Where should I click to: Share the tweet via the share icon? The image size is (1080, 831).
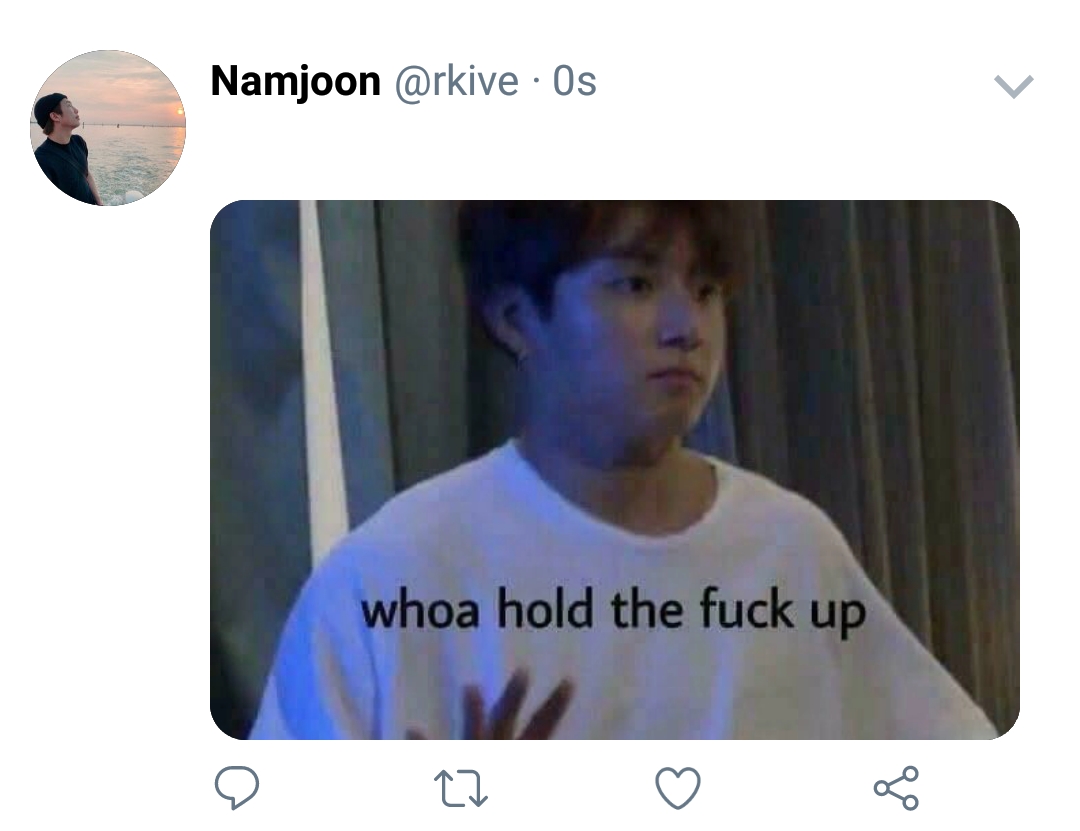(896, 788)
